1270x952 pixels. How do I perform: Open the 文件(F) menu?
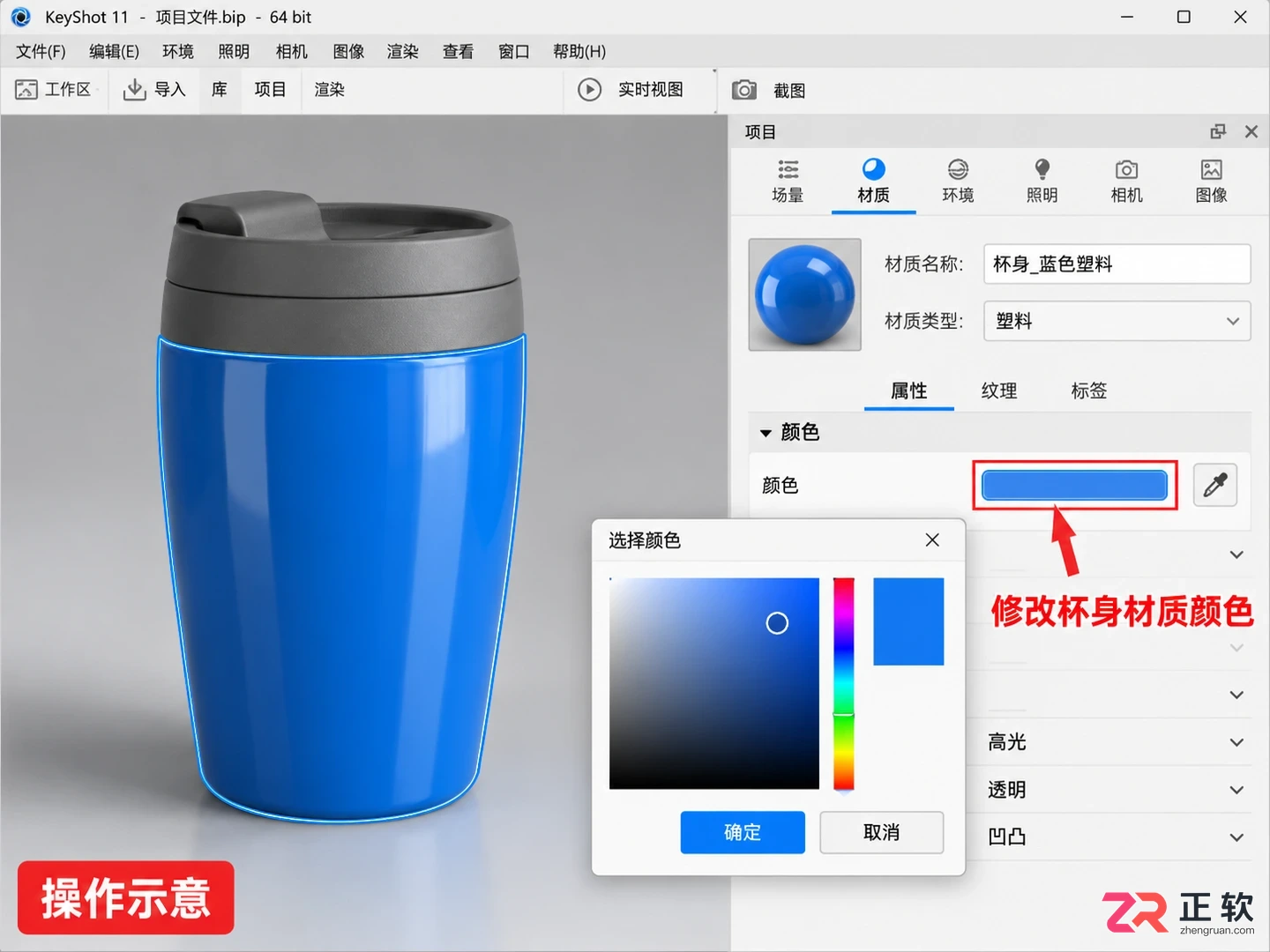click(x=41, y=51)
